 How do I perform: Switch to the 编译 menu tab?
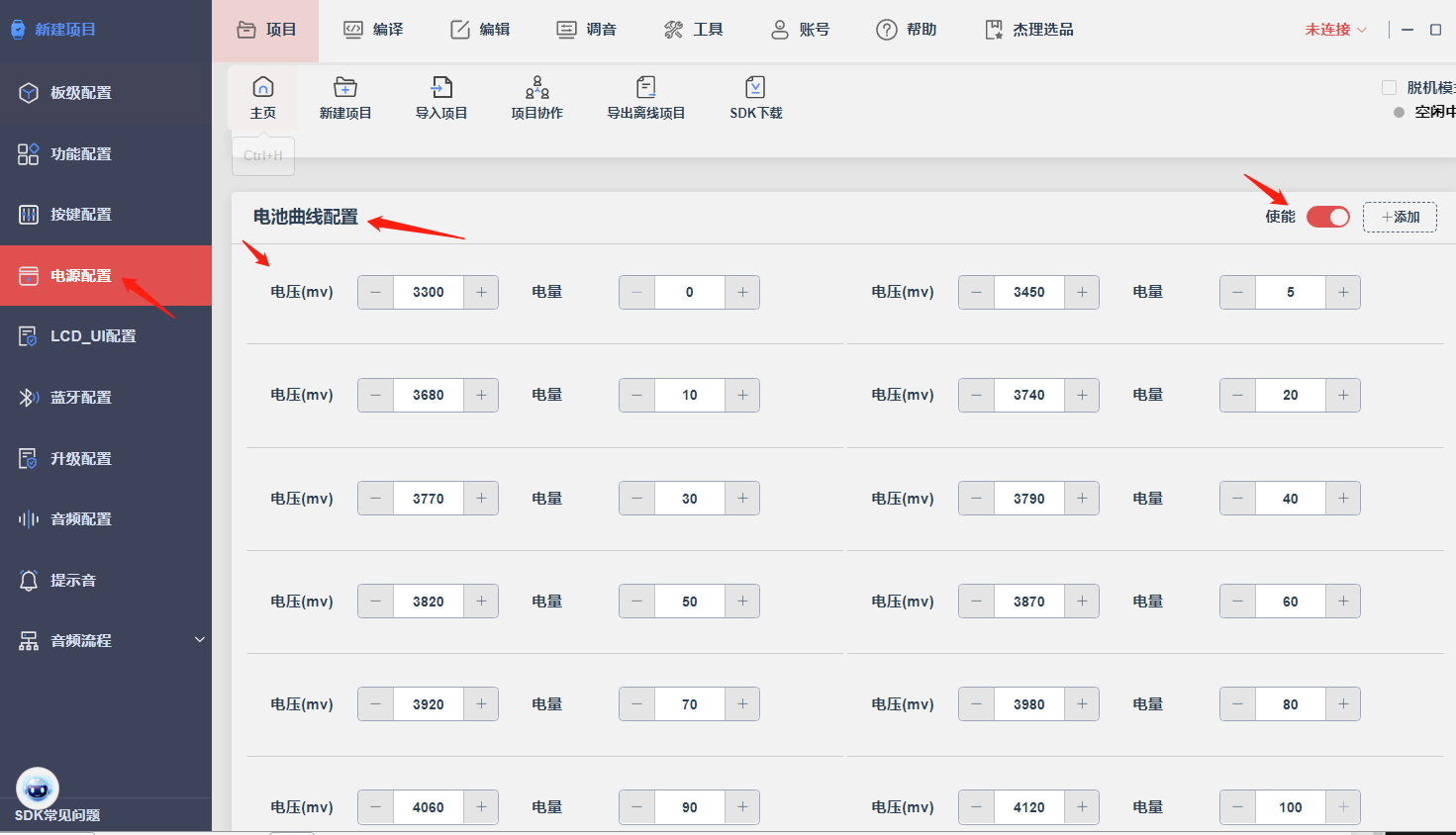pos(373,30)
